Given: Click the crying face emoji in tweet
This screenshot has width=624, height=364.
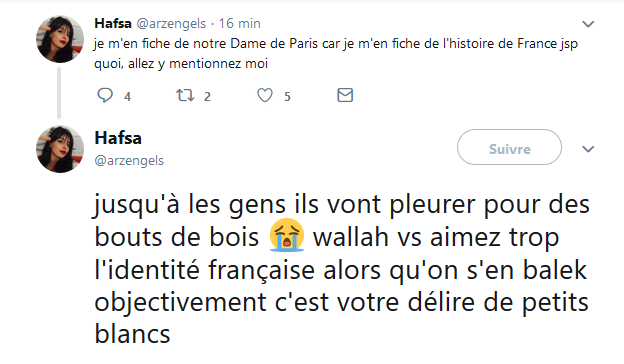Looking at the screenshot, I should [287, 235].
